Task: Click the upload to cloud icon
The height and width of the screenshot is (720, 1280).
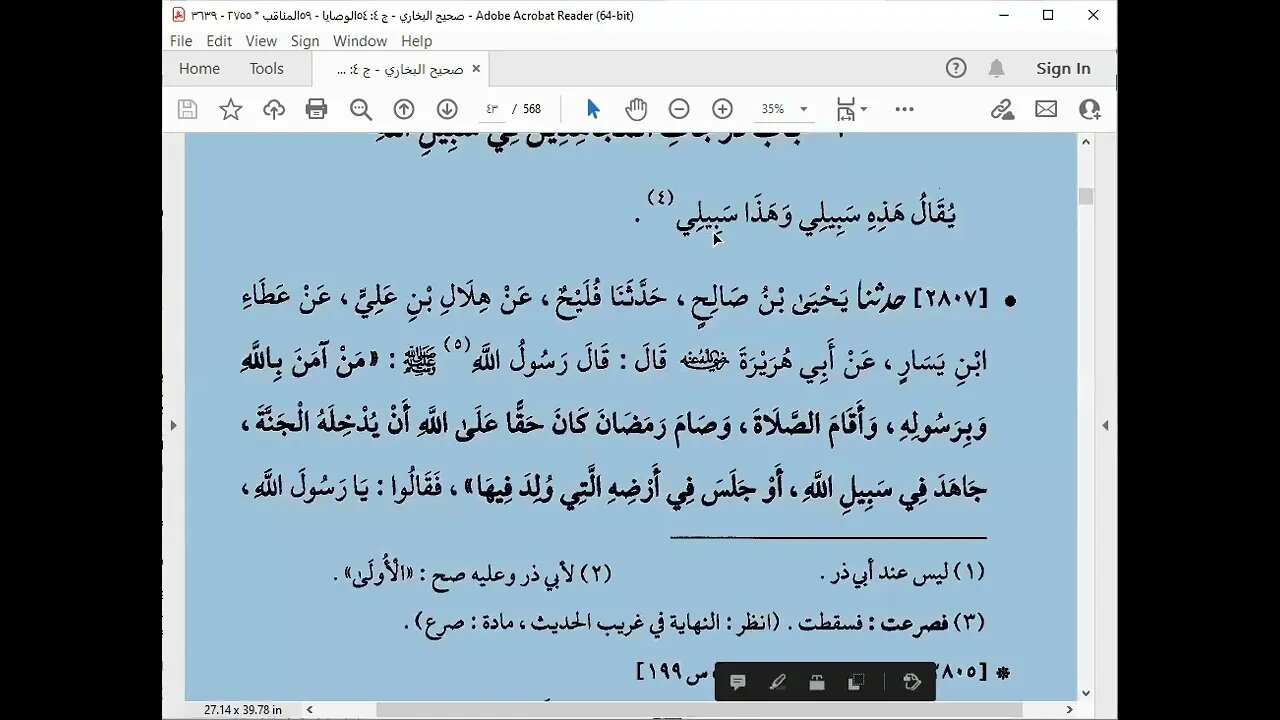Action: click(x=274, y=109)
